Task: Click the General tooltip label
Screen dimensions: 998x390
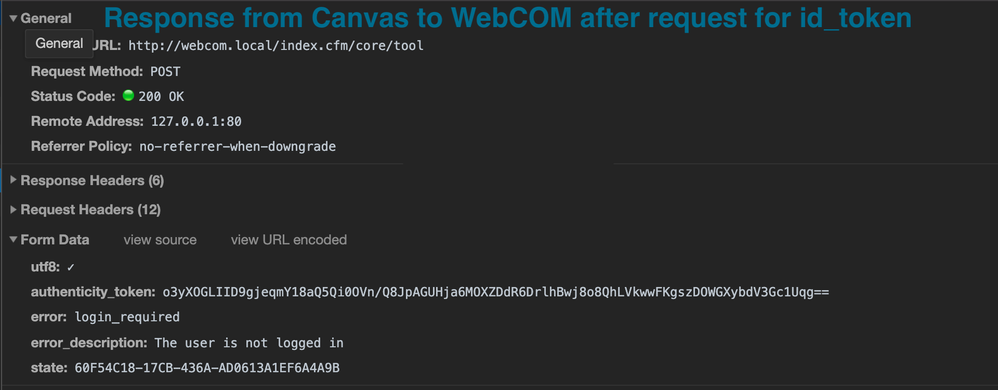Action: coord(59,44)
